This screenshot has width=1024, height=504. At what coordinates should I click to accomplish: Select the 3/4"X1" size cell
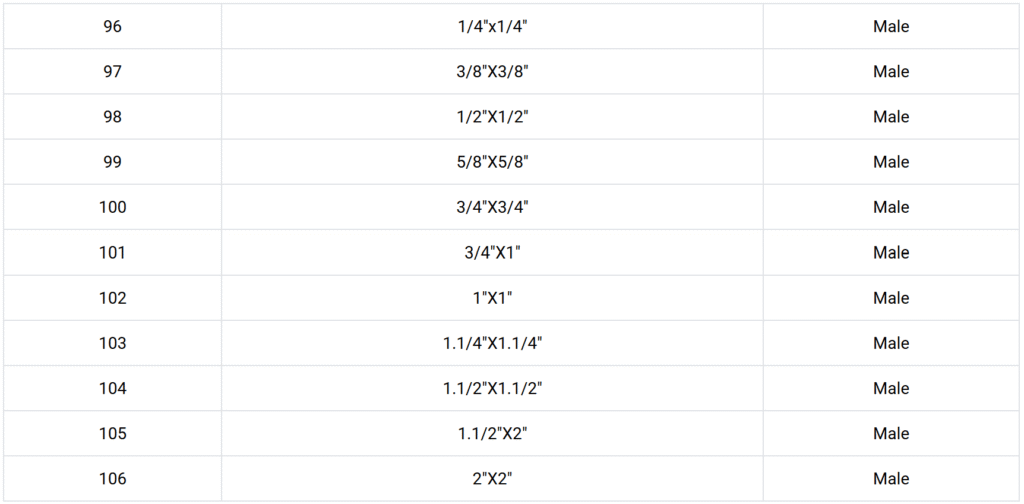[492, 253]
